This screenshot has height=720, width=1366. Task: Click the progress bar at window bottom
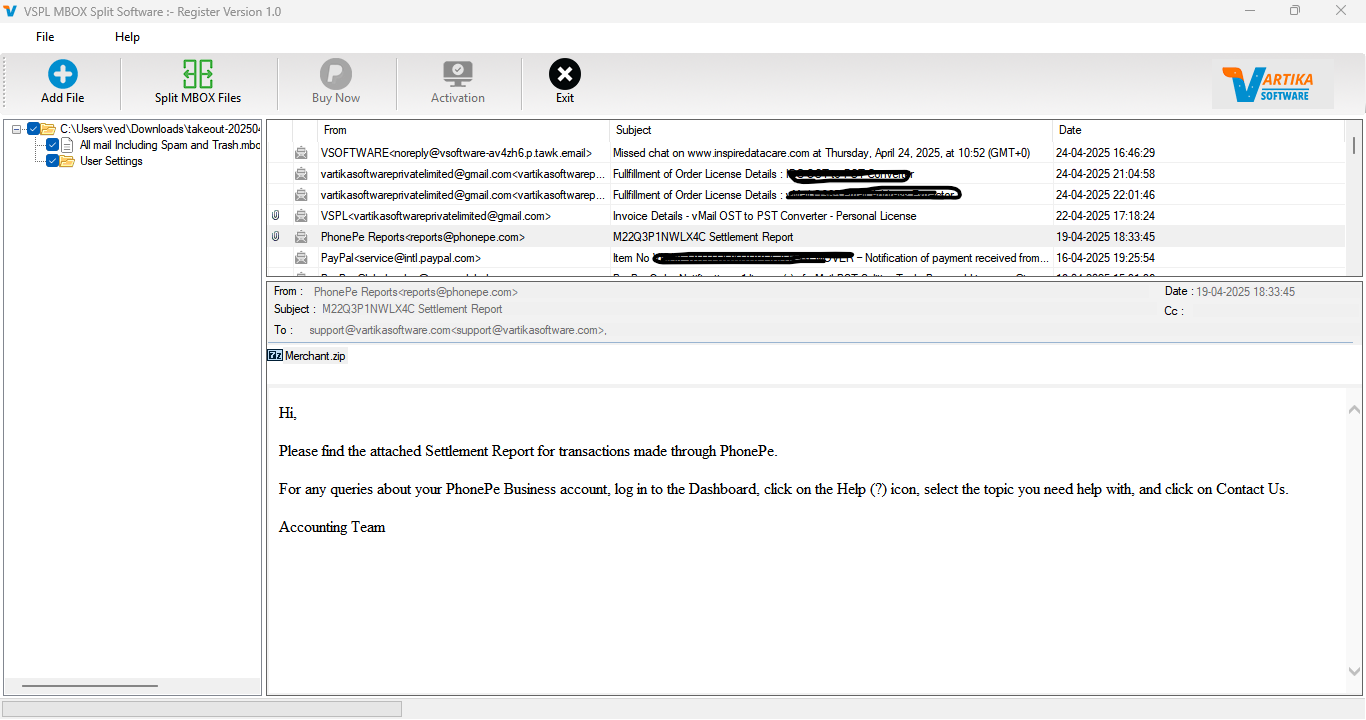tap(202, 709)
